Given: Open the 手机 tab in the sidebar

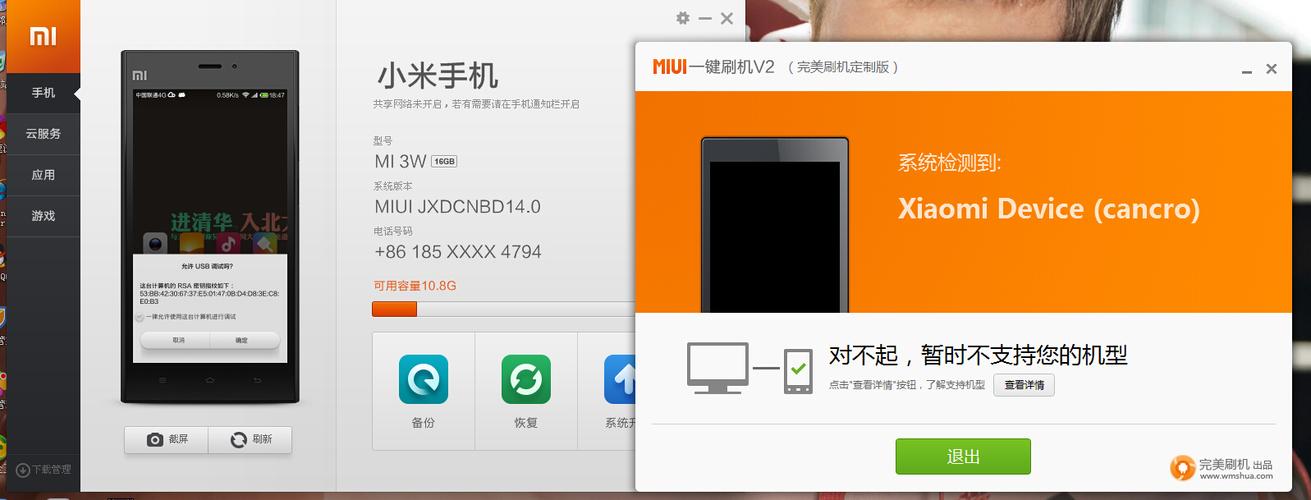Looking at the screenshot, I should [43, 93].
